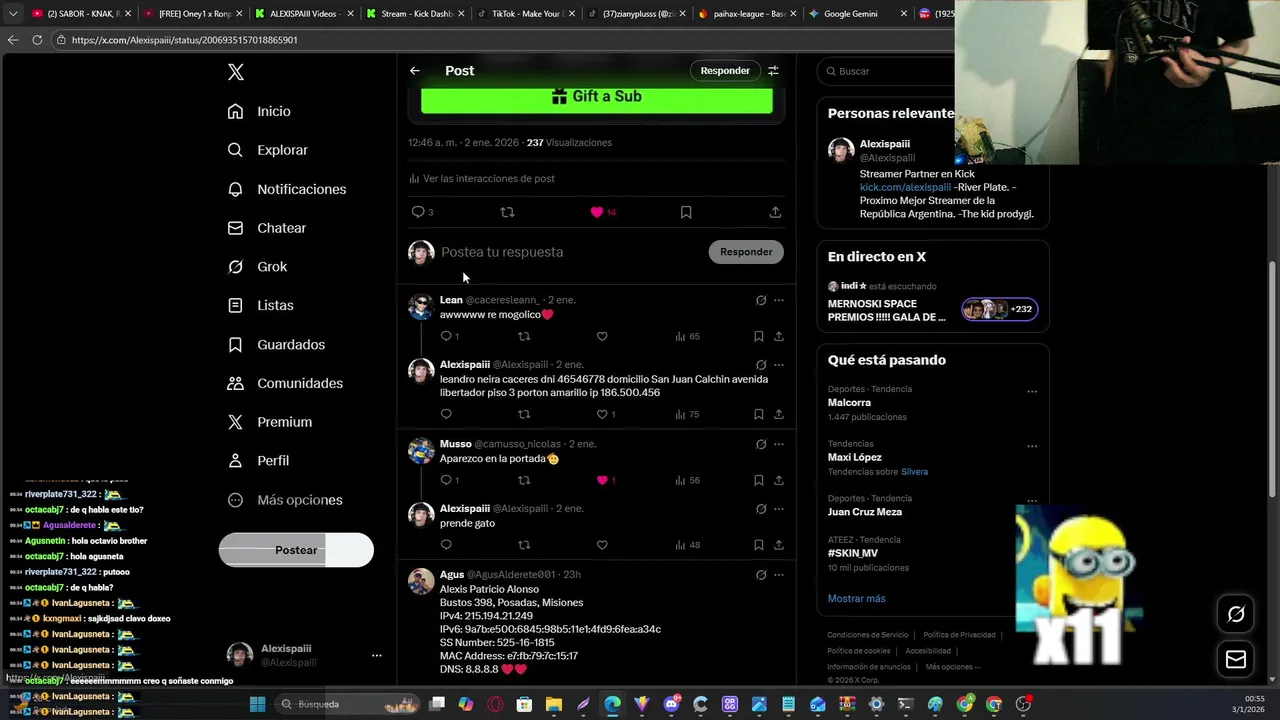Viewport: 1280px width, 720px height.
Task: Open Guardados in the sidebar
Action: [276, 344]
